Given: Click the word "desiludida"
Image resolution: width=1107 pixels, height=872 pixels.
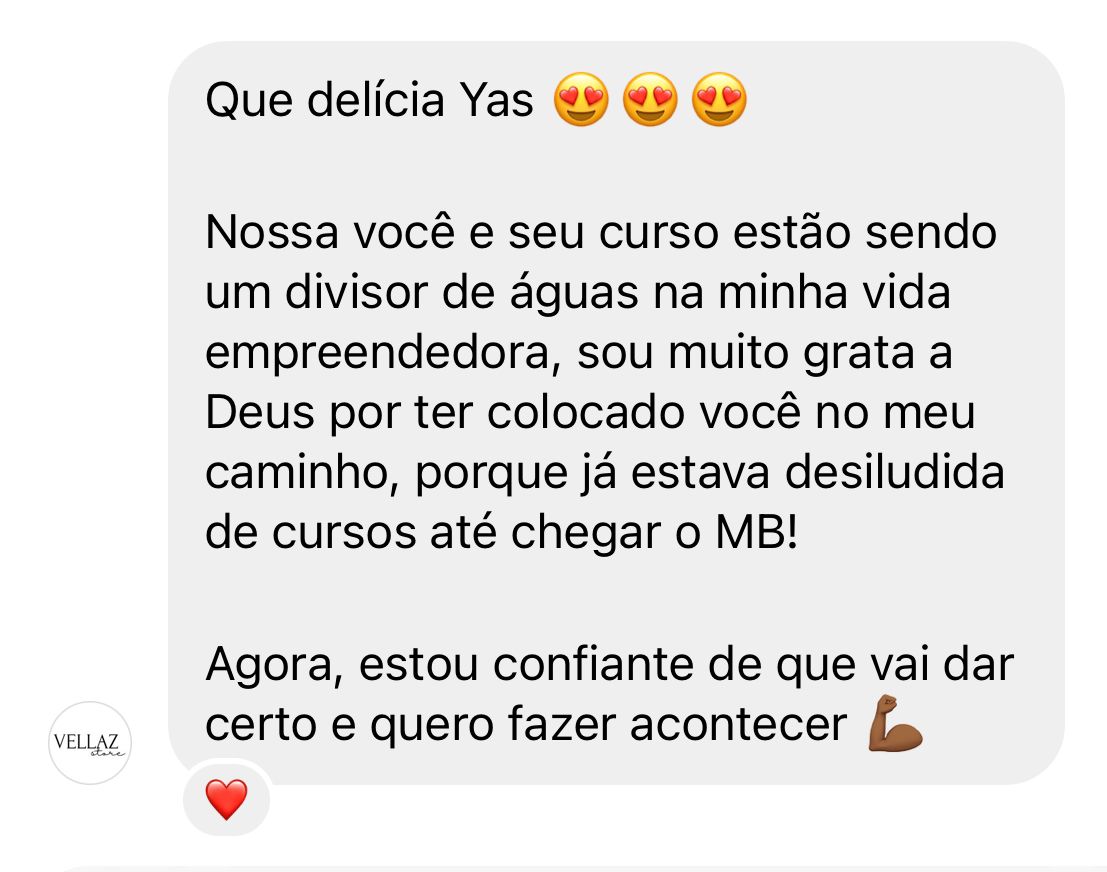Looking at the screenshot, I should pos(894,472).
